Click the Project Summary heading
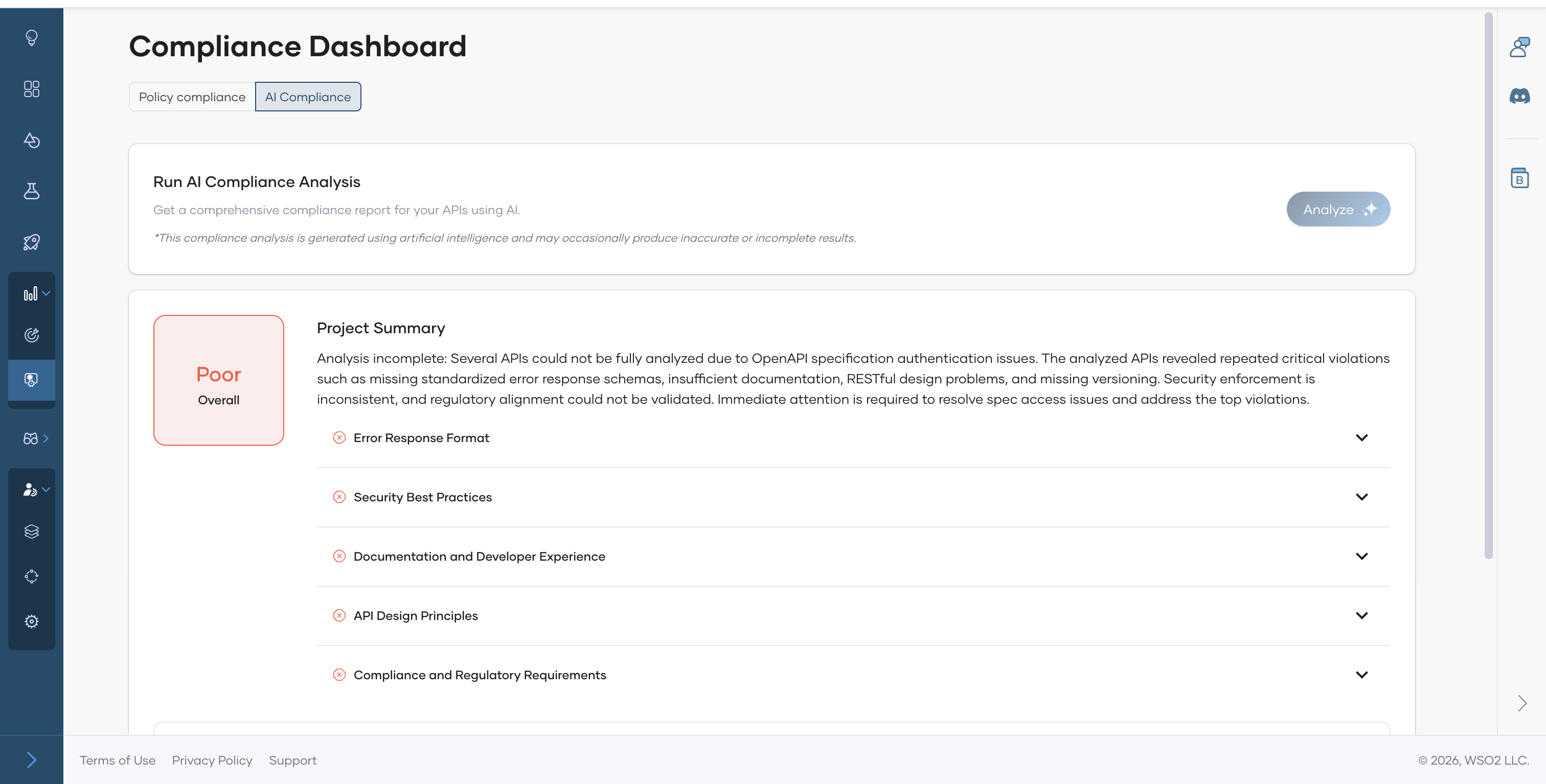 381,328
